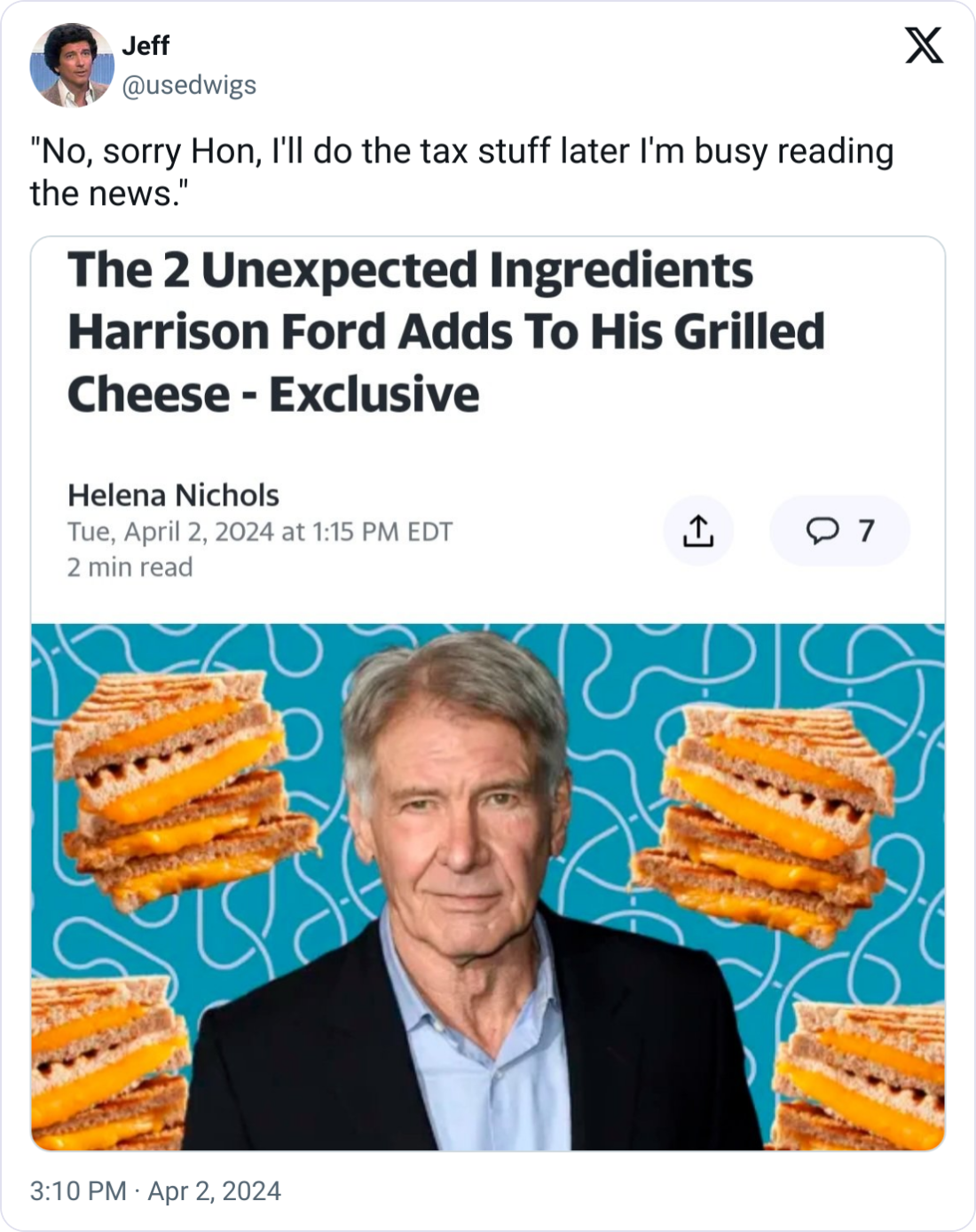Click the display name Jeff
Viewport: 976px width, 1232px height.
click(x=146, y=45)
